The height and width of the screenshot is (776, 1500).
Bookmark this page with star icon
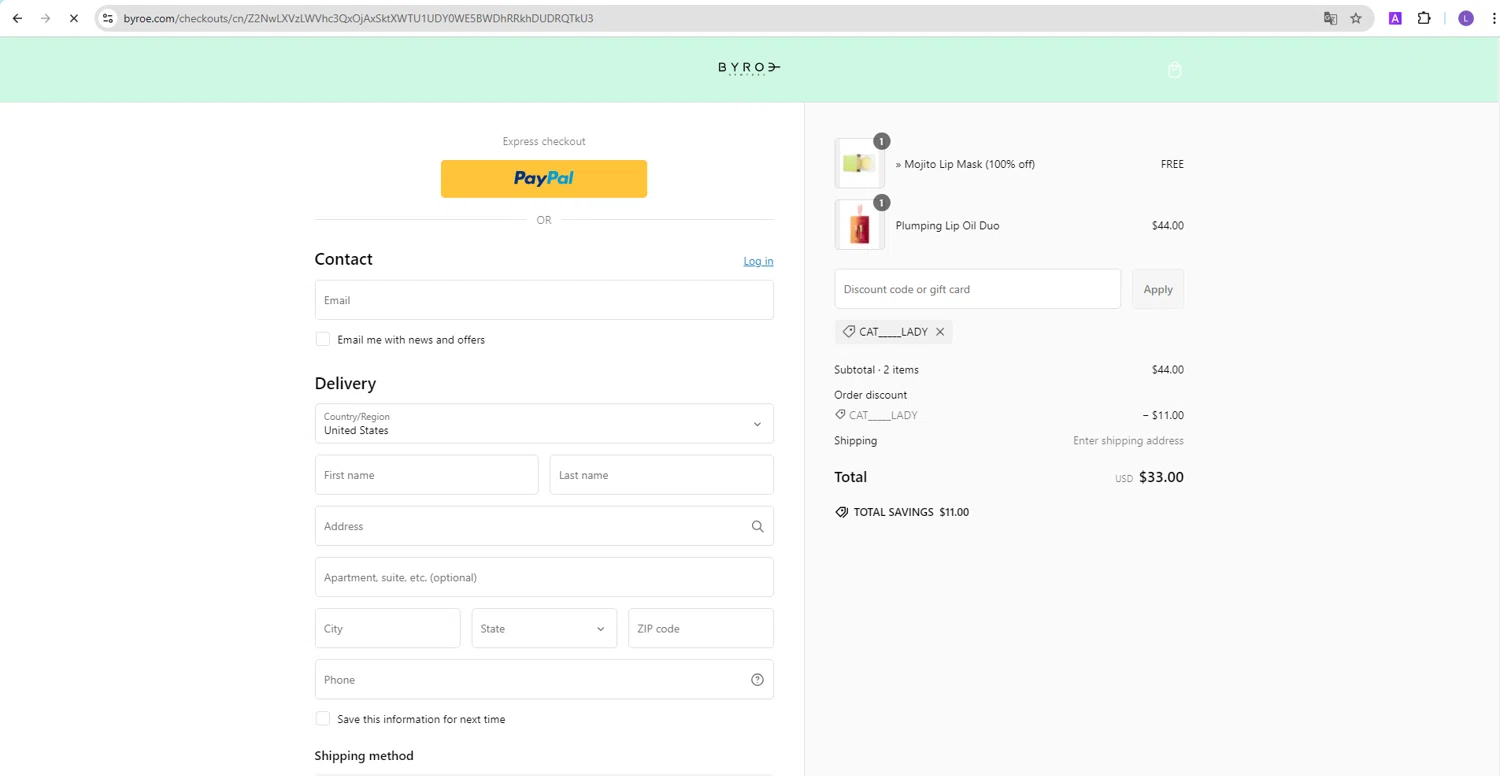click(x=1356, y=18)
